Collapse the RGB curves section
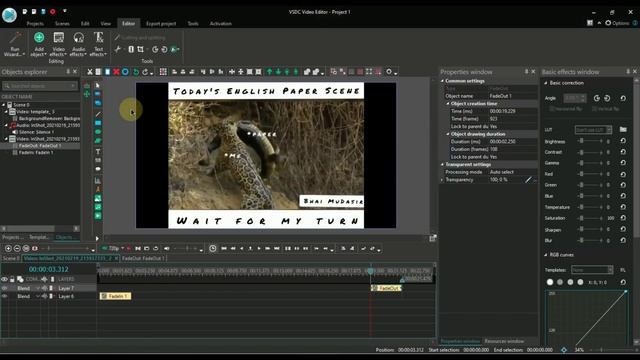Screen dimensions: 640x360 point(546,255)
